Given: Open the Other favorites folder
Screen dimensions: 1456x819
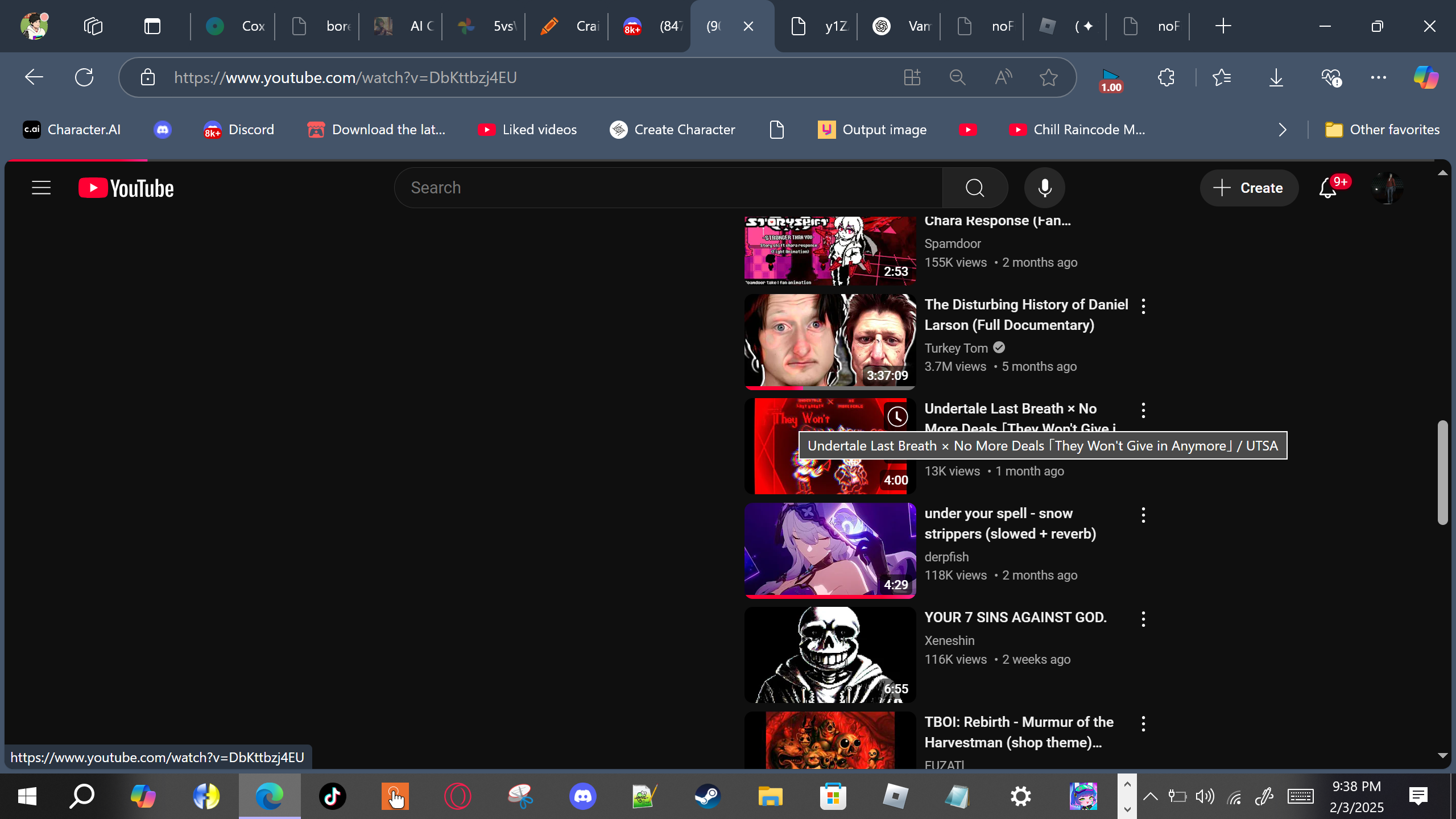Looking at the screenshot, I should (1382, 130).
